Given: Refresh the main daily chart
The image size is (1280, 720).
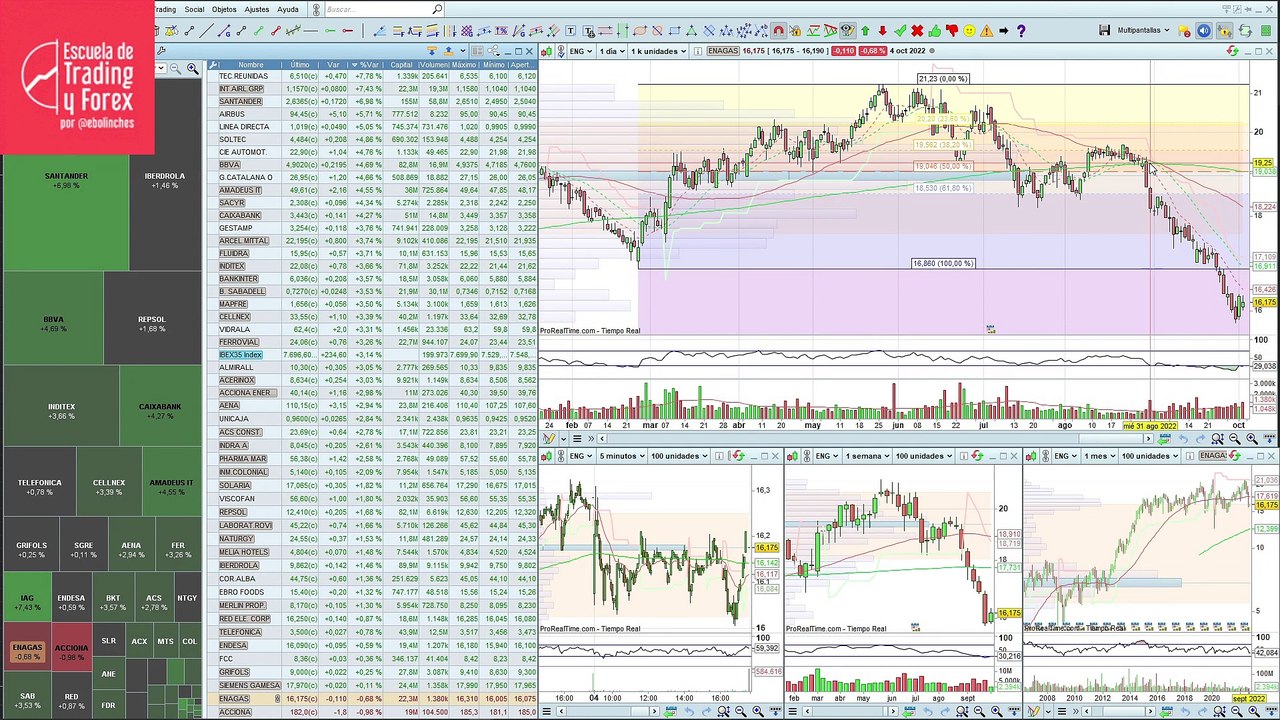Looking at the screenshot, I should pyautogui.click(x=1234, y=51).
